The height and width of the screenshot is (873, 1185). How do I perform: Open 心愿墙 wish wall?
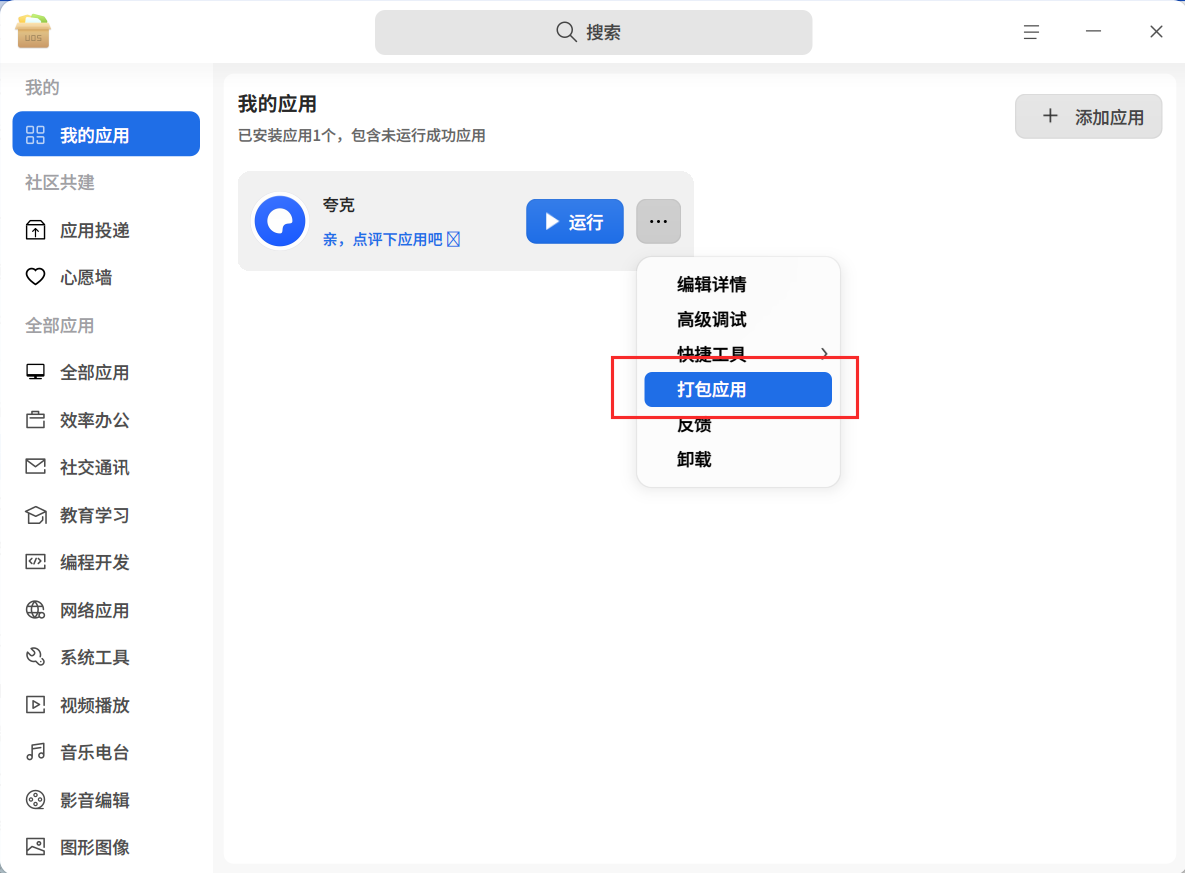107,277
